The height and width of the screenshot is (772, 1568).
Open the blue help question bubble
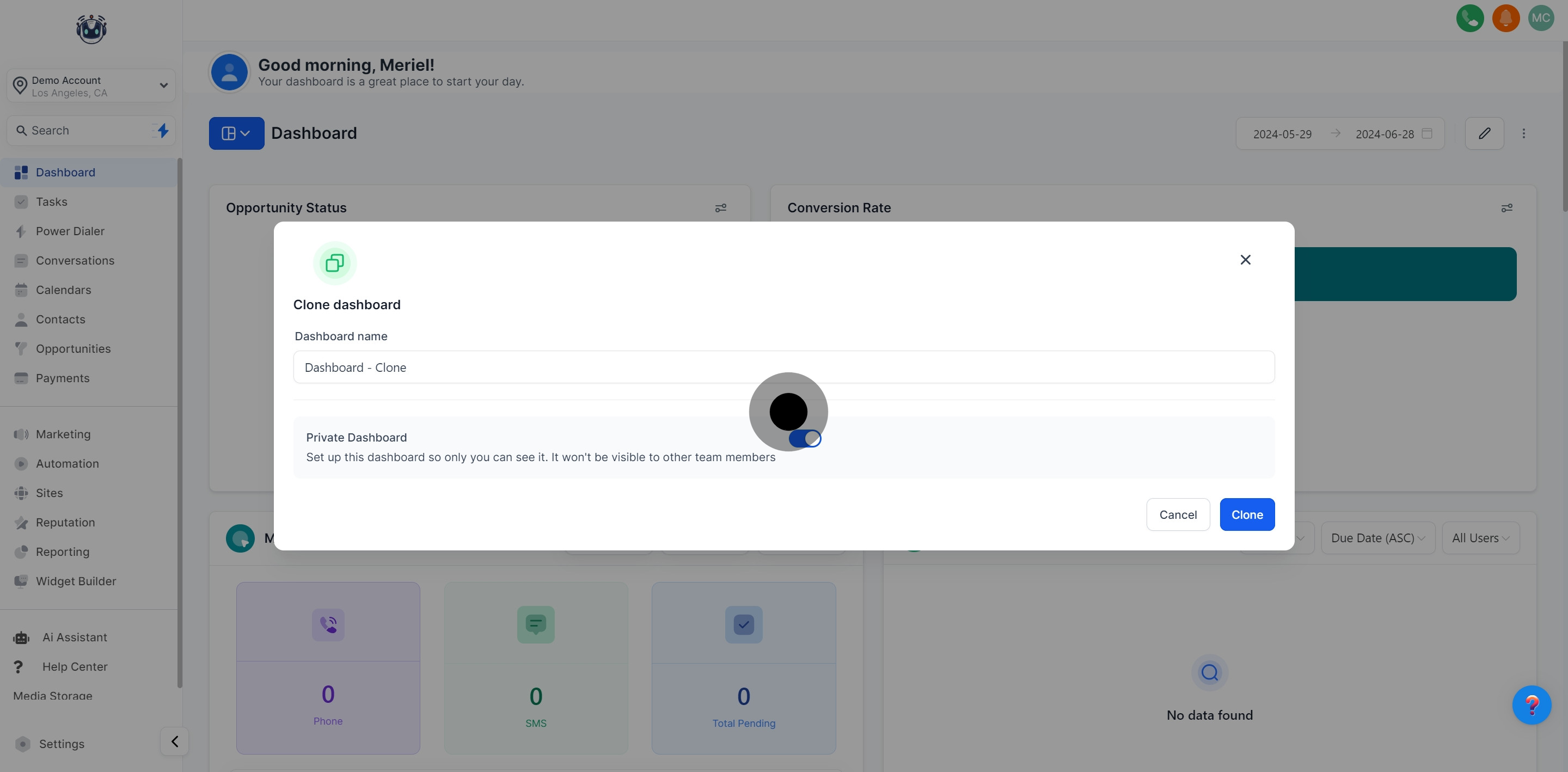coord(1532,705)
